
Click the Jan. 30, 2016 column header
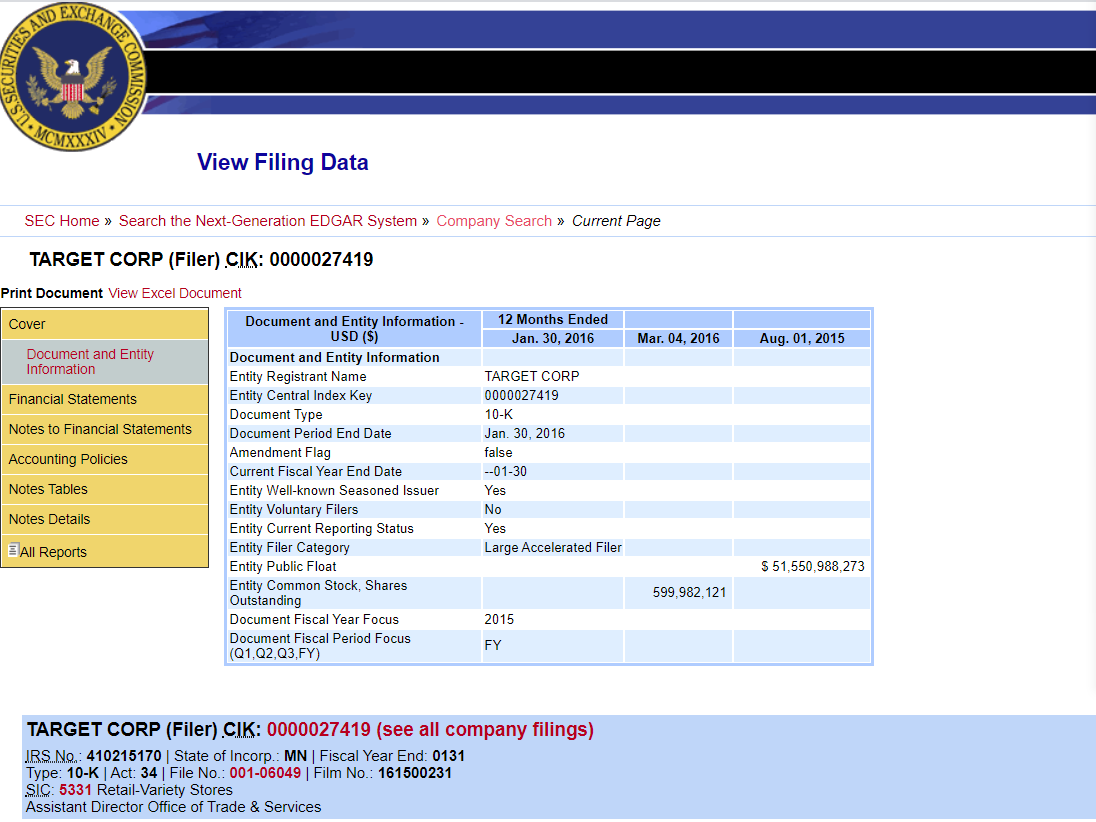coord(553,338)
